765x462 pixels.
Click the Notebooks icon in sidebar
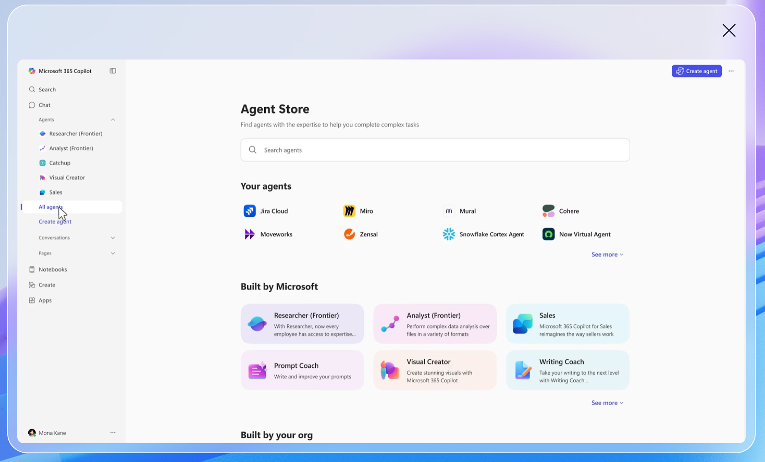pos(32,269)
